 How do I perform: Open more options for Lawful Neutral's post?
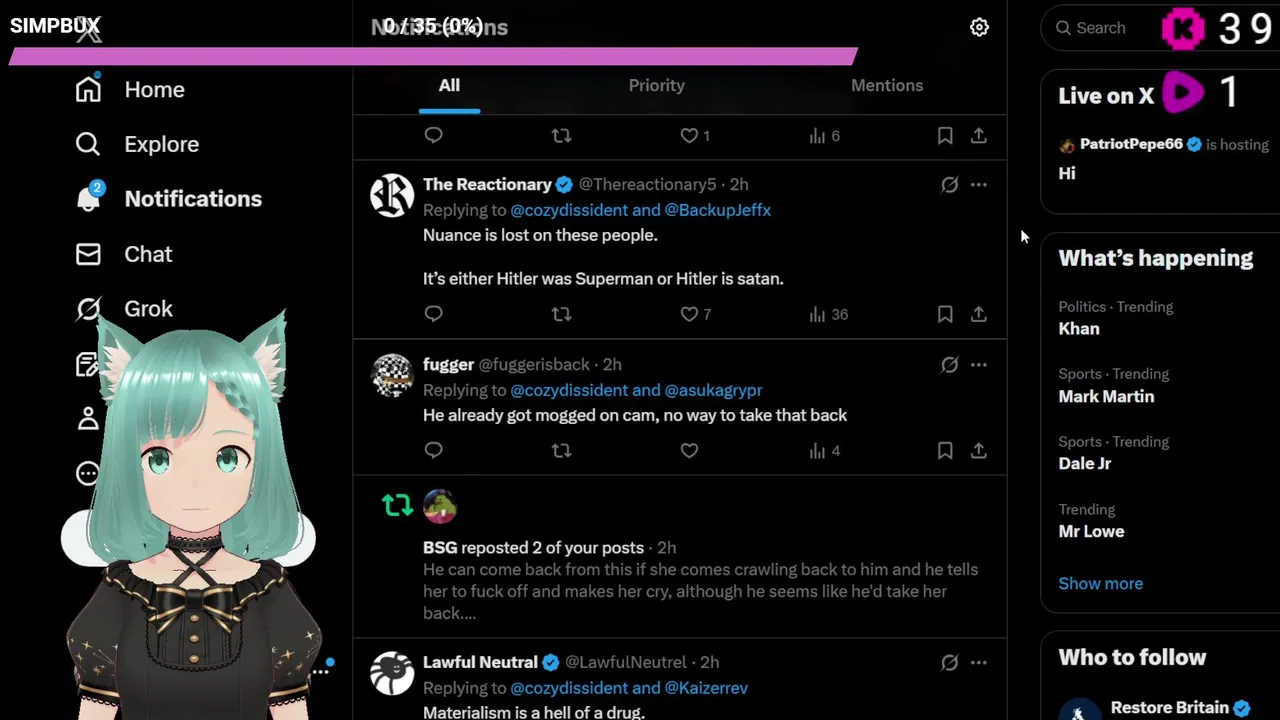979,662
